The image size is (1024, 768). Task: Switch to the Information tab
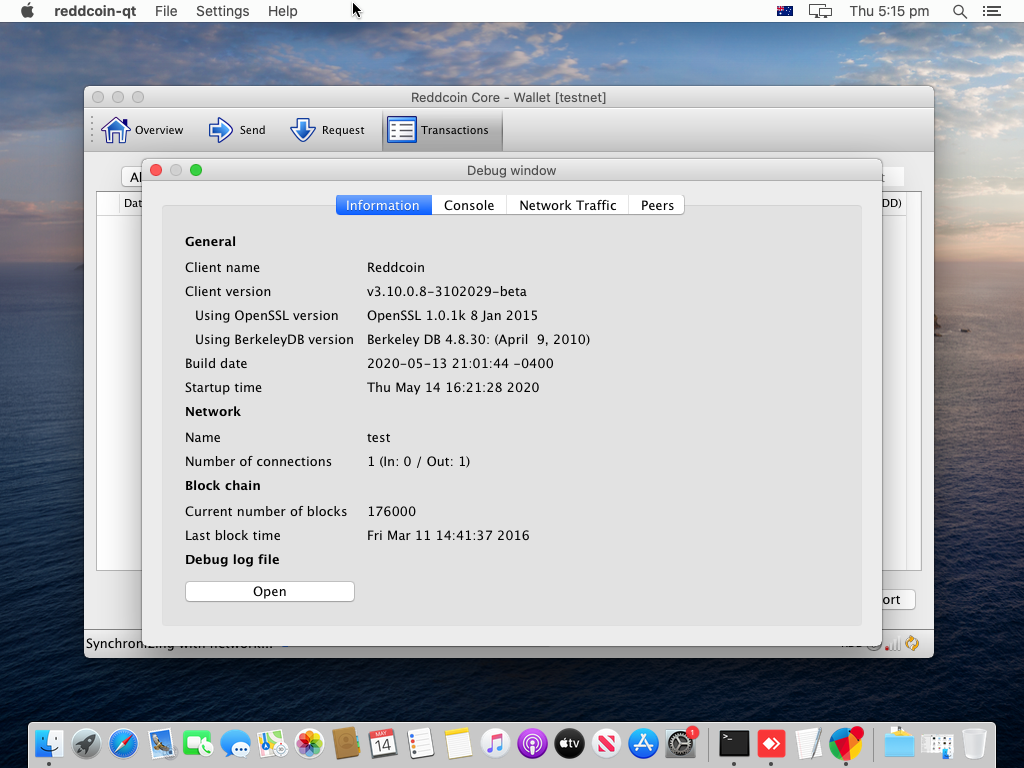pyautogui.click(x=383, y=205)
